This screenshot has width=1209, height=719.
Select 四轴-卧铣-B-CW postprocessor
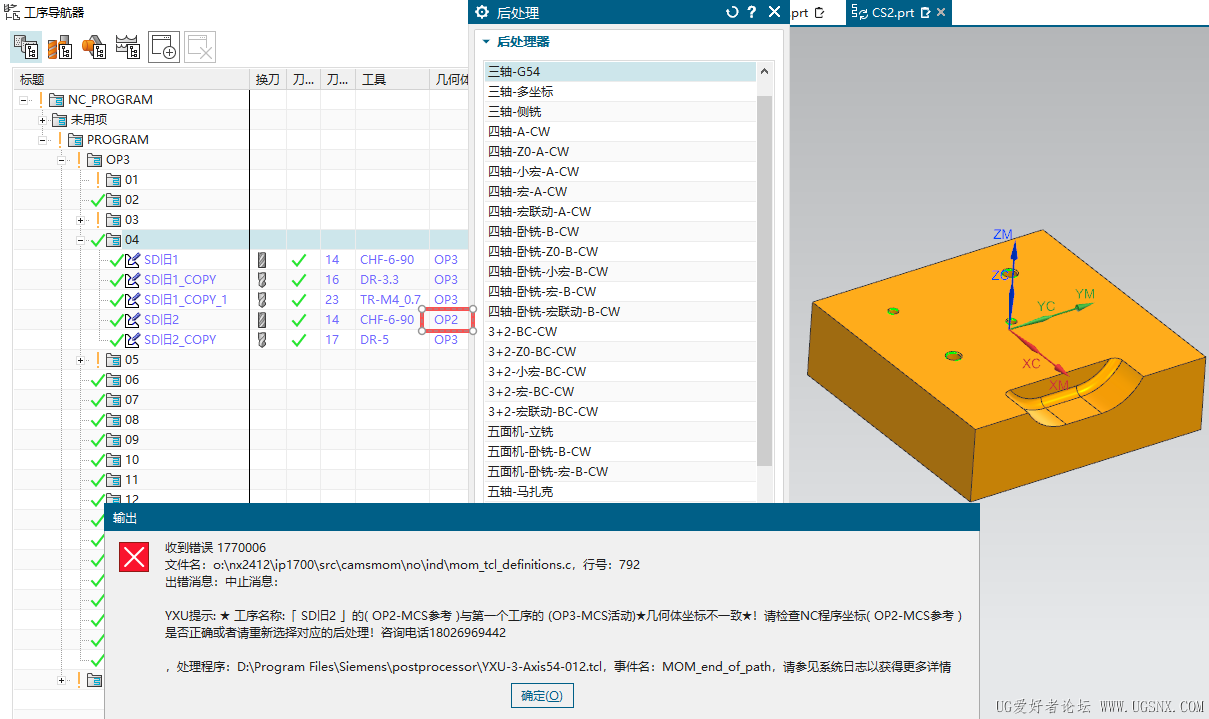(x=620, y=232)
